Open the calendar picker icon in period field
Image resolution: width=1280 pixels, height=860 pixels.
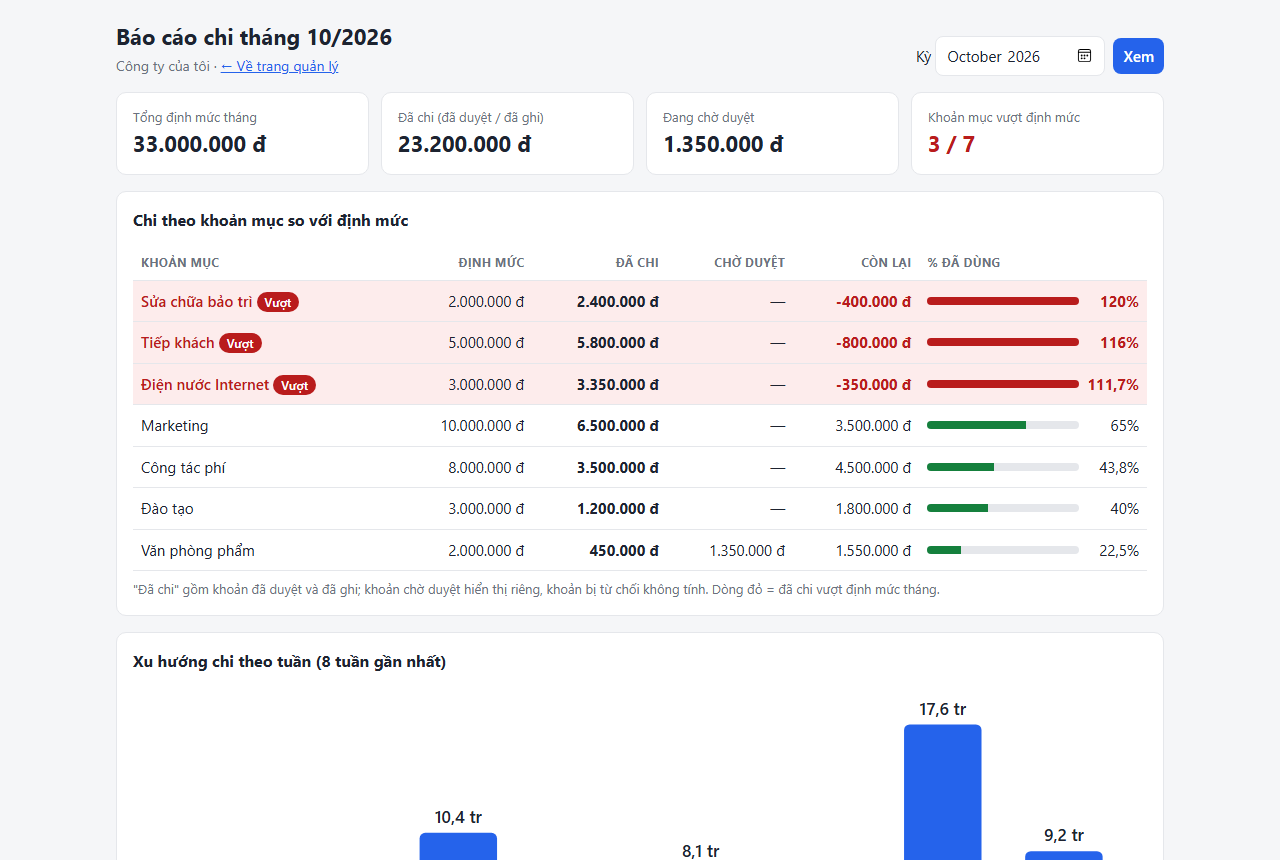pos(1084,56)
